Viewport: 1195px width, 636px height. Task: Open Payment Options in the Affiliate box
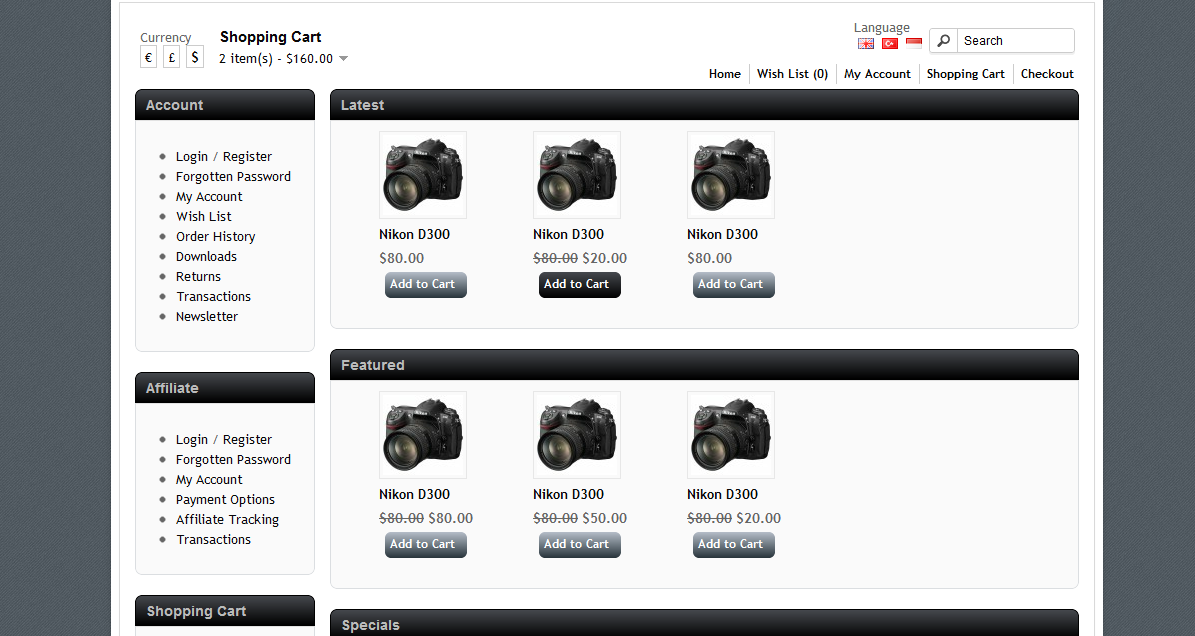tap(225, 500)
